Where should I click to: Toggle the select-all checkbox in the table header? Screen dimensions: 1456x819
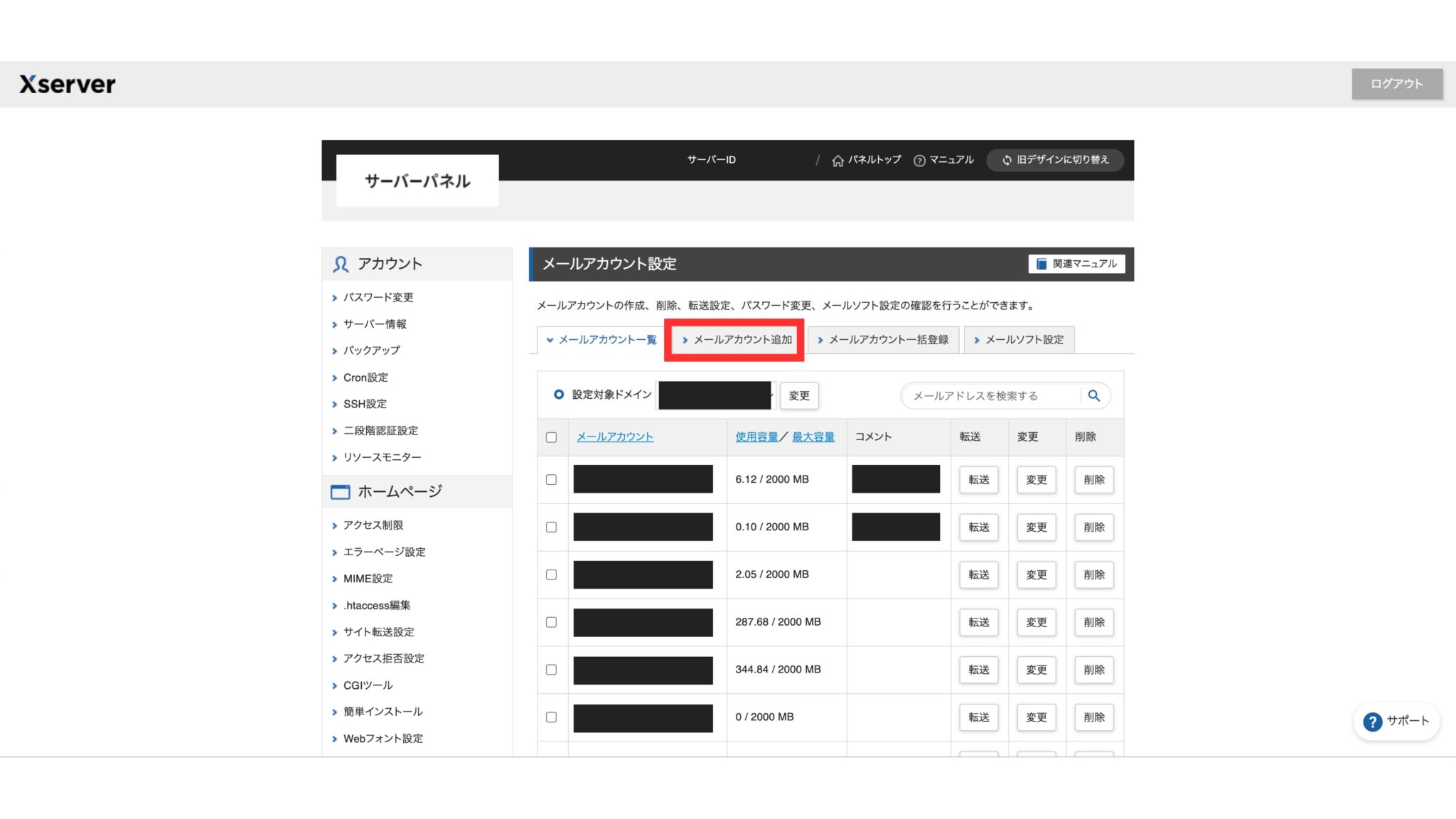(551, 437)
